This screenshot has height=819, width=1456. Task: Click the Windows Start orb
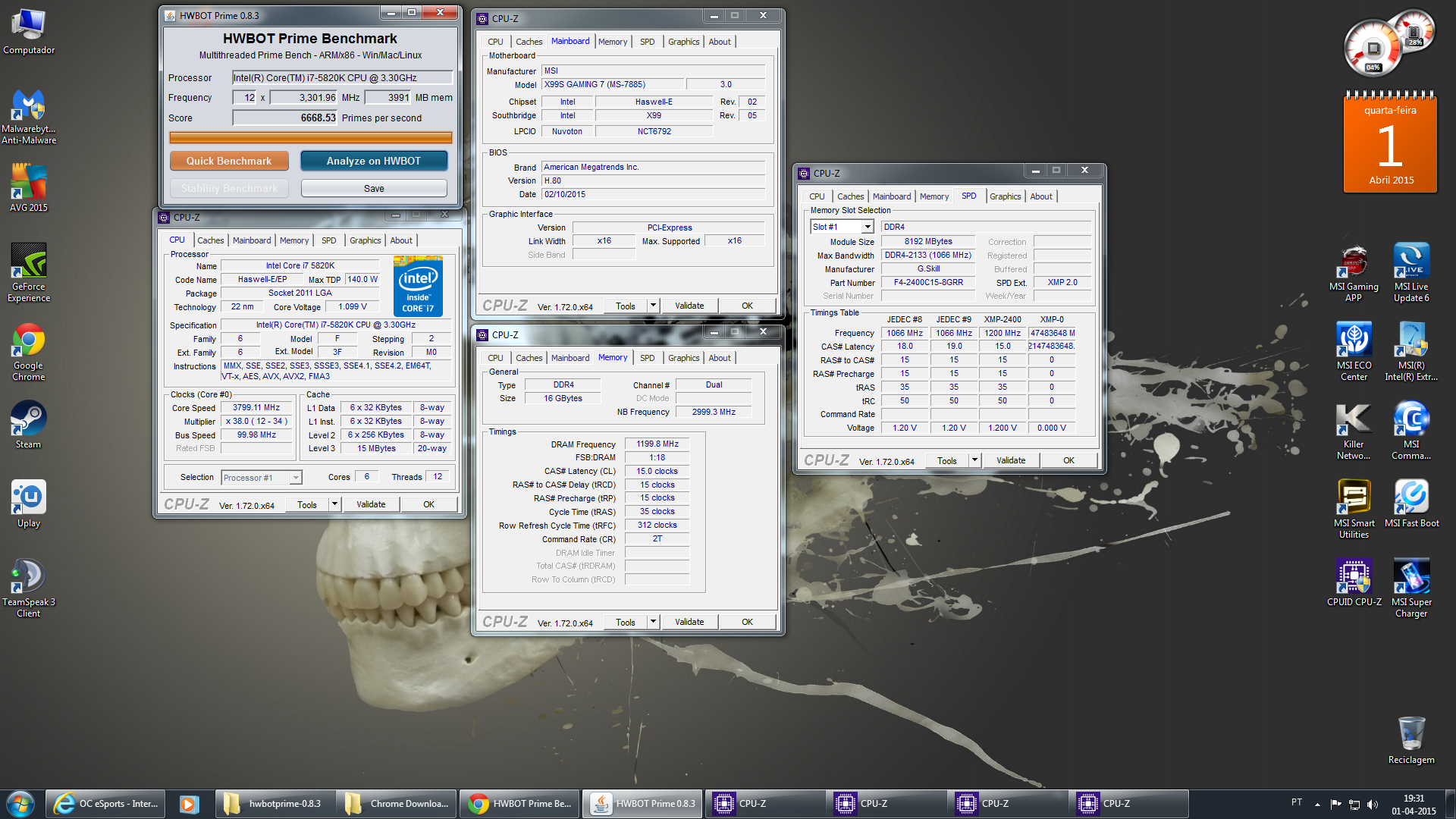[x=20, y=804]
